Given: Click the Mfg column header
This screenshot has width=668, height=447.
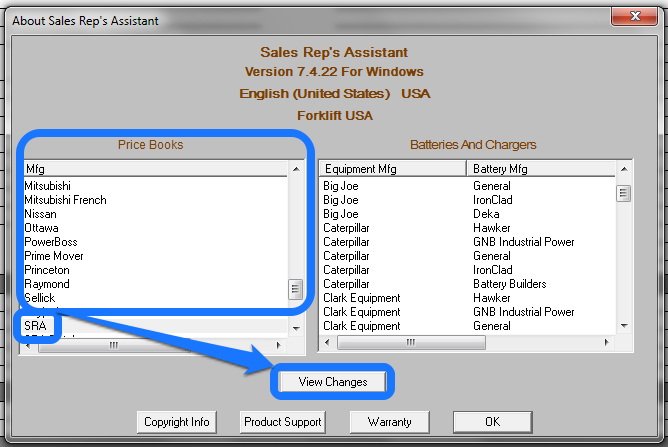Looking at the screenshot, I should [x=150, y=168].
